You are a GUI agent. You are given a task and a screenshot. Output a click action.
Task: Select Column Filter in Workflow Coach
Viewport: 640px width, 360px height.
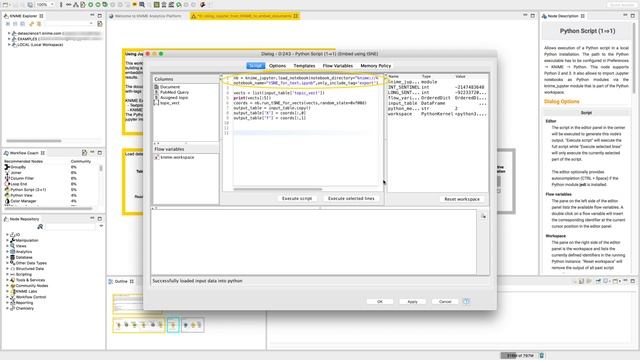tap(22, 178)
